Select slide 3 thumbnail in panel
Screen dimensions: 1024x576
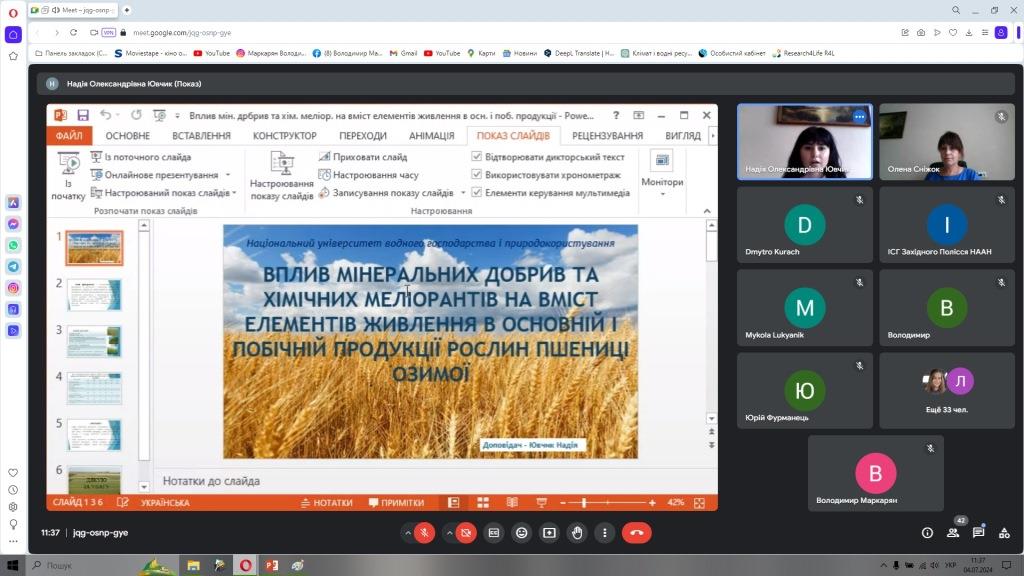[x=94, y=341]
